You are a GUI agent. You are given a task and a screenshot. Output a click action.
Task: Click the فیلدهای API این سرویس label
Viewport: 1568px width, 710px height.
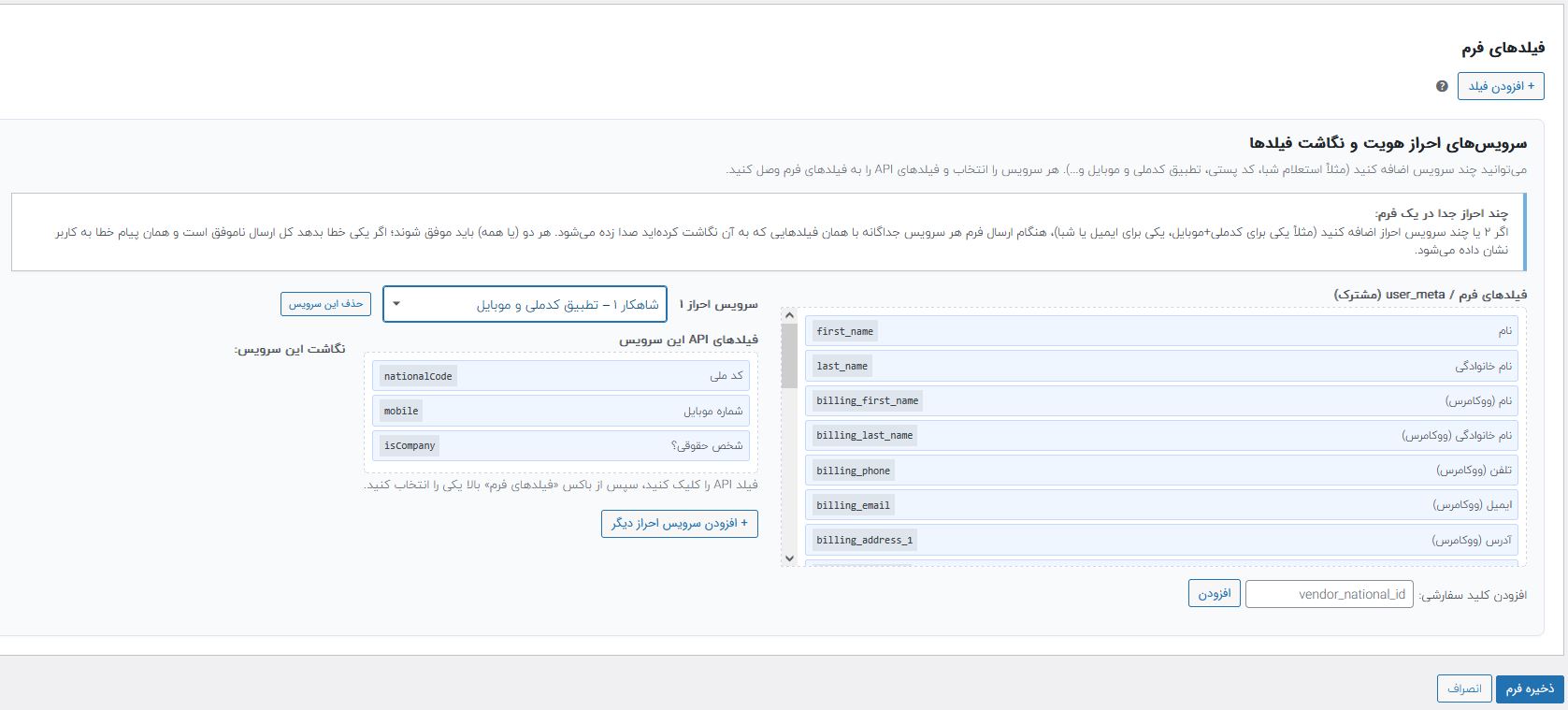click(x=688, y=340)
